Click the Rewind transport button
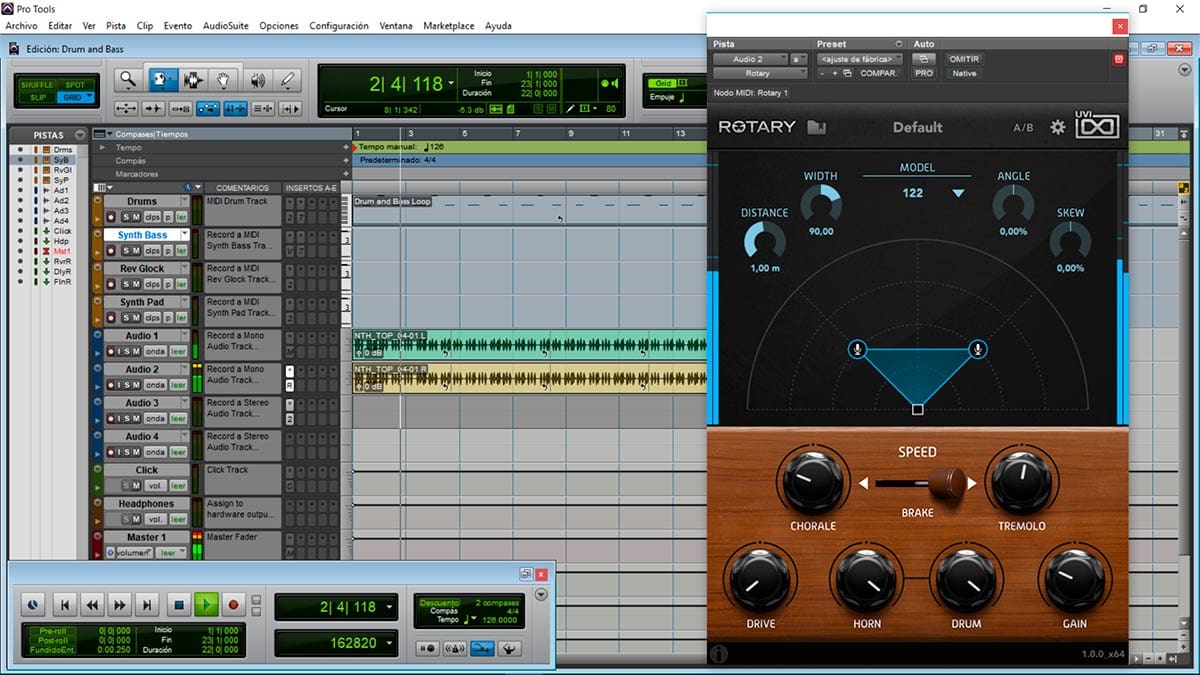The image size is (1200, 675). [x=92, y=604]
